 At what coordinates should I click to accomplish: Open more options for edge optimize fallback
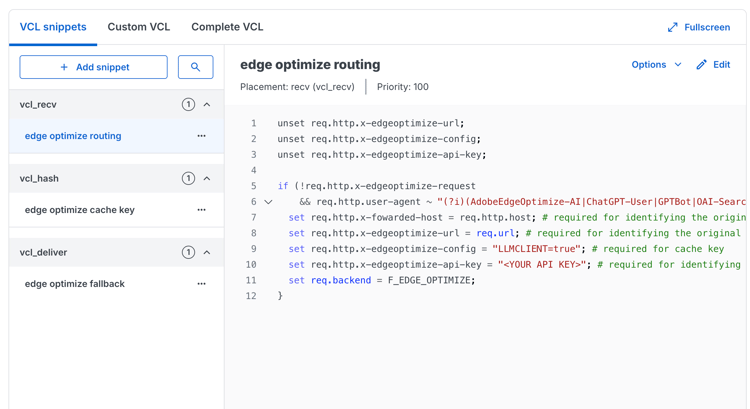click(202, 284)
